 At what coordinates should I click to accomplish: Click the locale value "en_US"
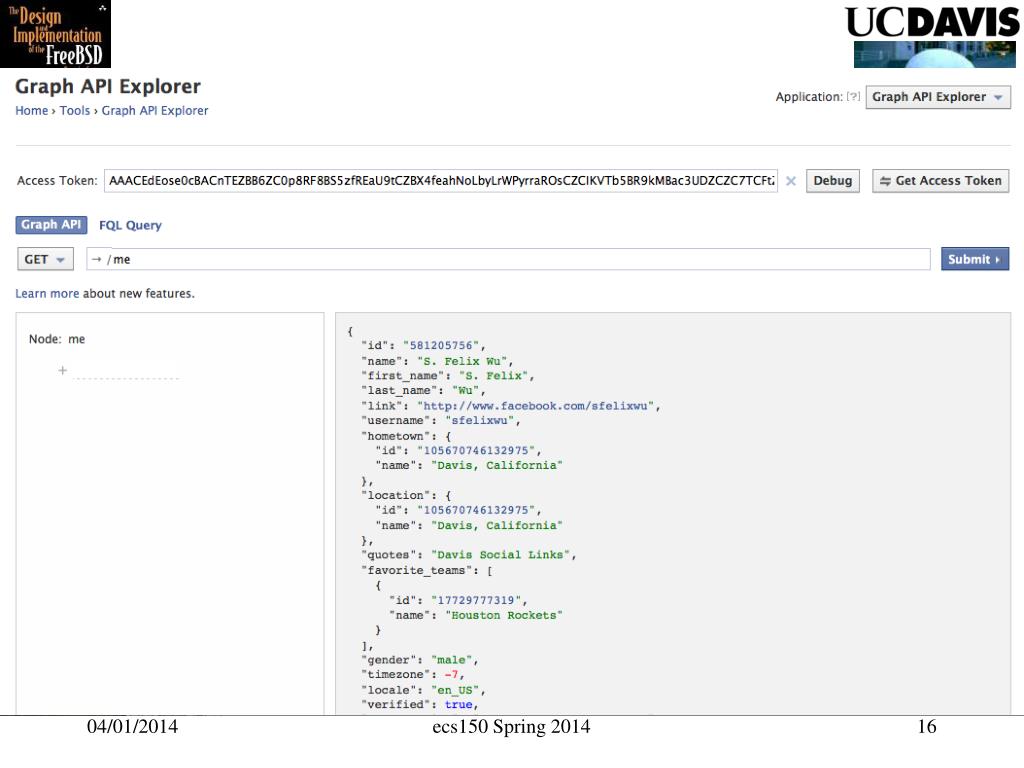455,690
